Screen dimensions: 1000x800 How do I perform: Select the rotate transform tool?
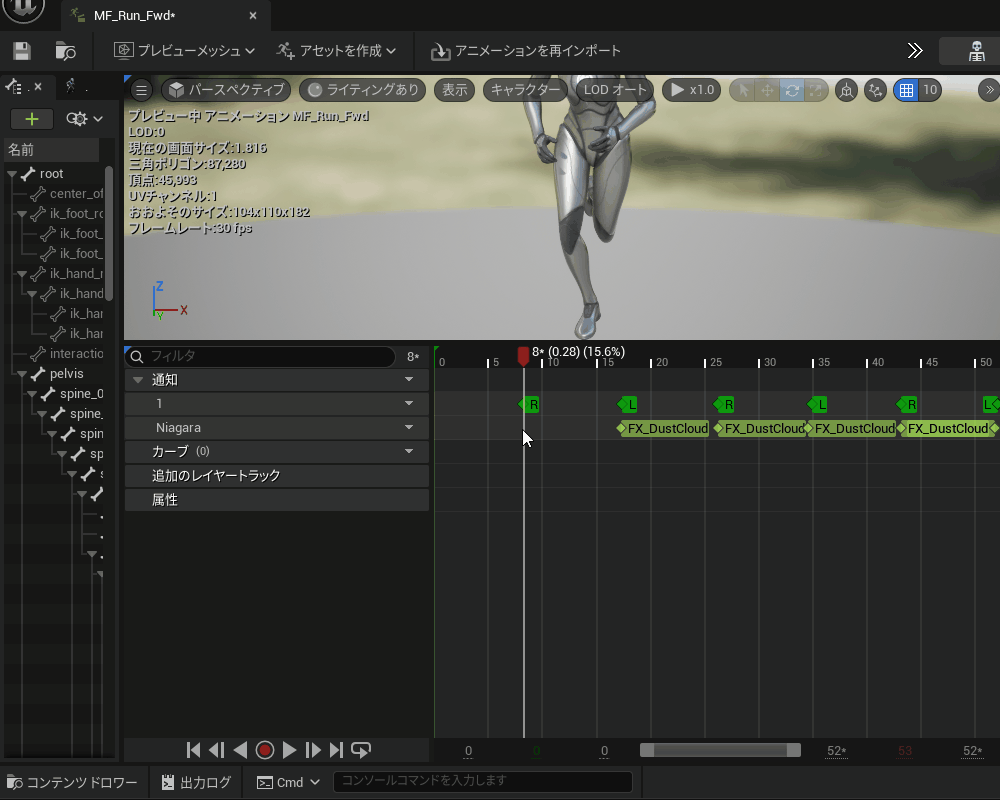click(x=792, y=90)
